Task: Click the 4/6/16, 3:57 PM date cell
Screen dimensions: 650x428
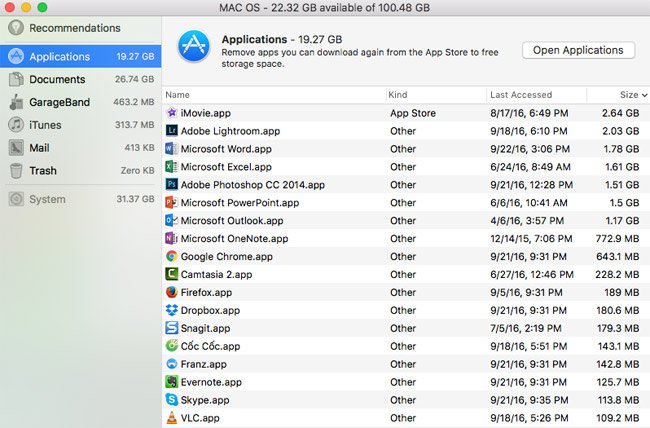Action: 527,221
